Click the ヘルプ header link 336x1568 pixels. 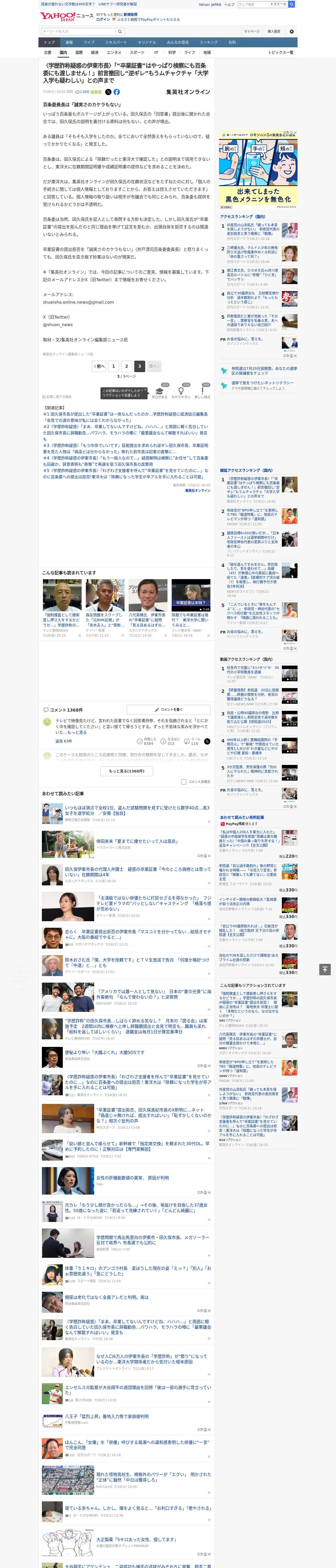tap(229, 4)
